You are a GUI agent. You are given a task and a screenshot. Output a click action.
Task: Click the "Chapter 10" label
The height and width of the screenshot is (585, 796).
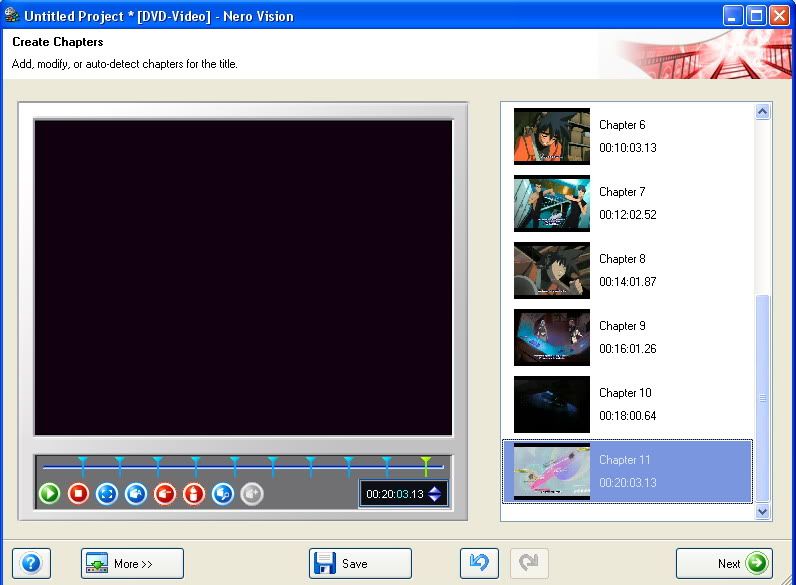point(625,393)
